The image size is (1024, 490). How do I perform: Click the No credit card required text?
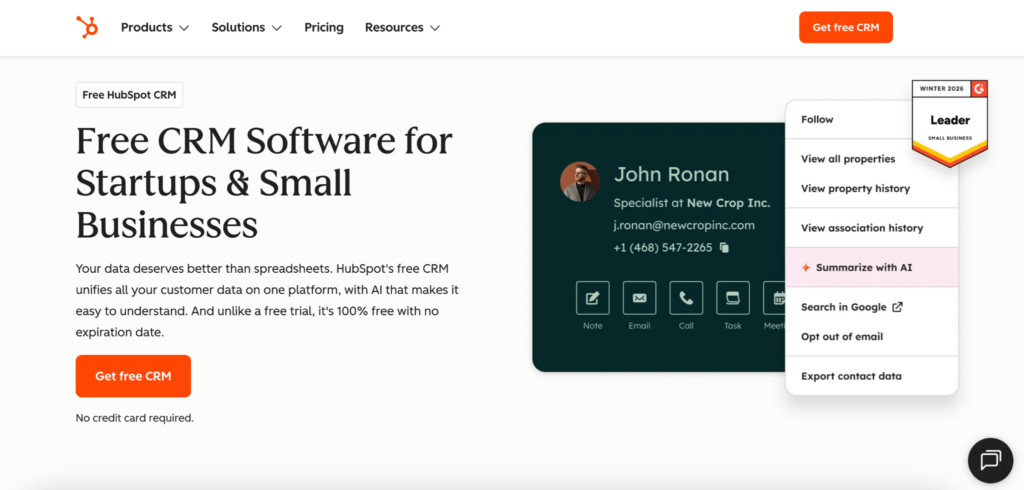pos(135,417)
